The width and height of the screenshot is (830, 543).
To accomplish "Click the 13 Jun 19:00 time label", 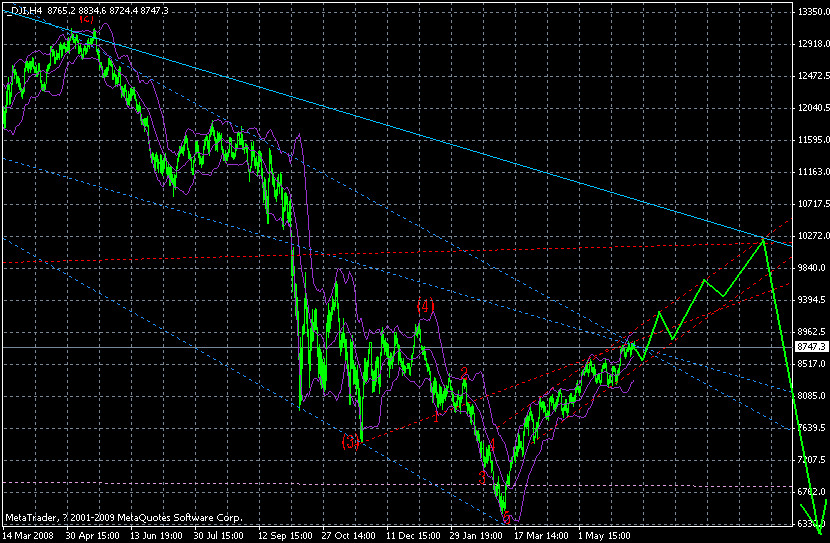I will (156, 536).
